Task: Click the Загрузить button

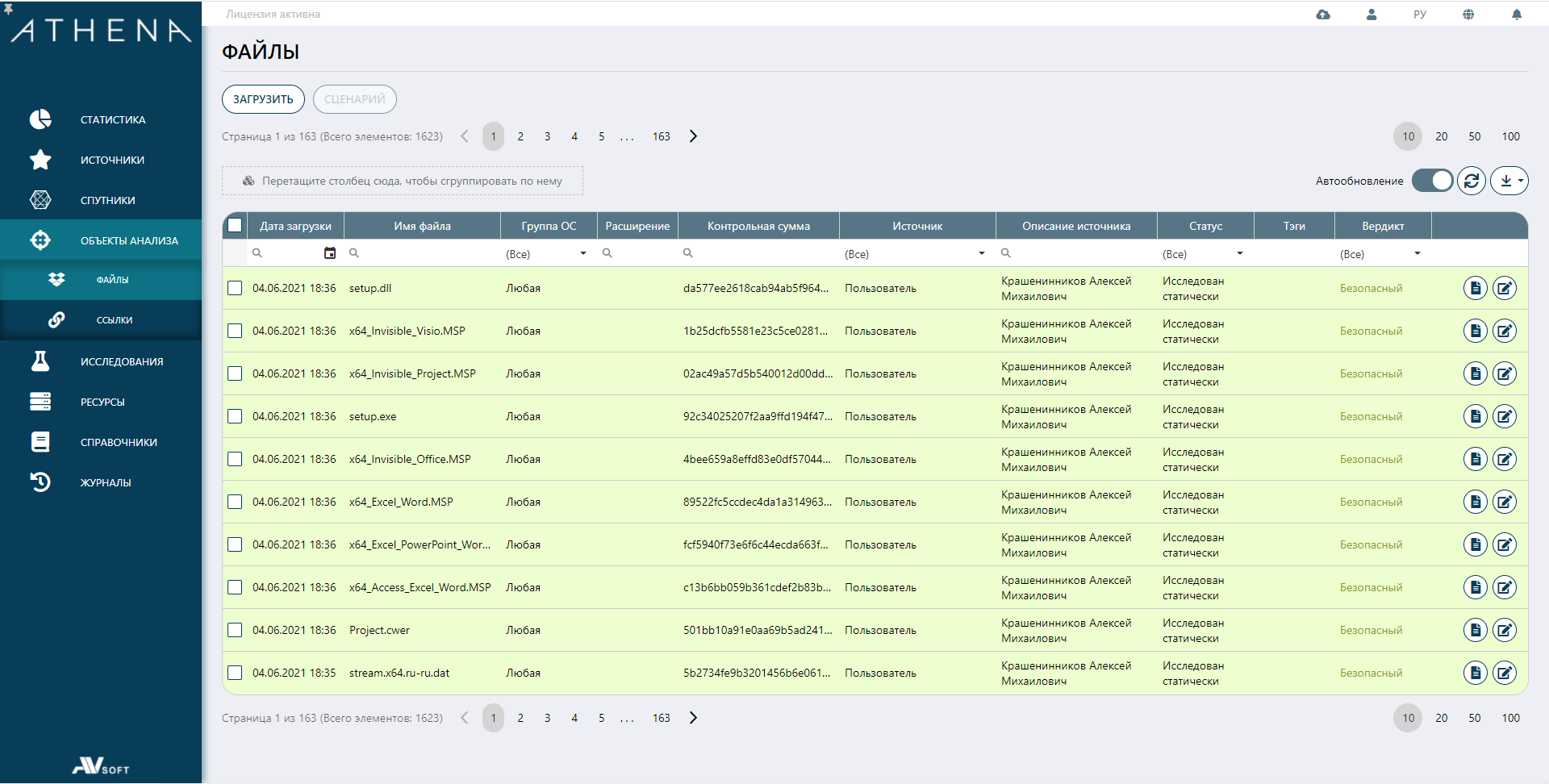Action: pyautogui.click(x=263, y=99)
